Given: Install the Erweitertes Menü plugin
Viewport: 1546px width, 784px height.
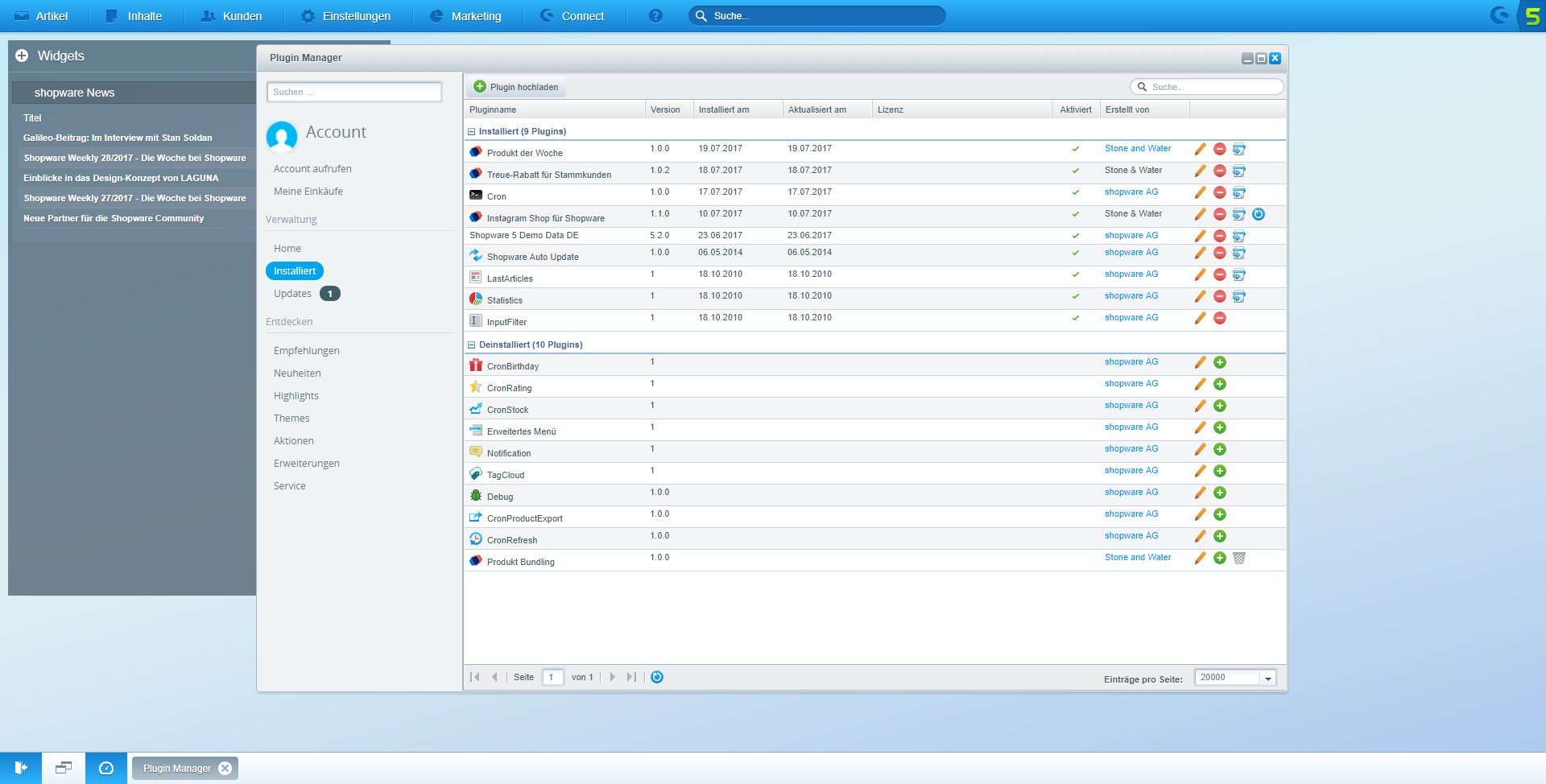Looking at the screenshot, I should tap(1220, 427).
